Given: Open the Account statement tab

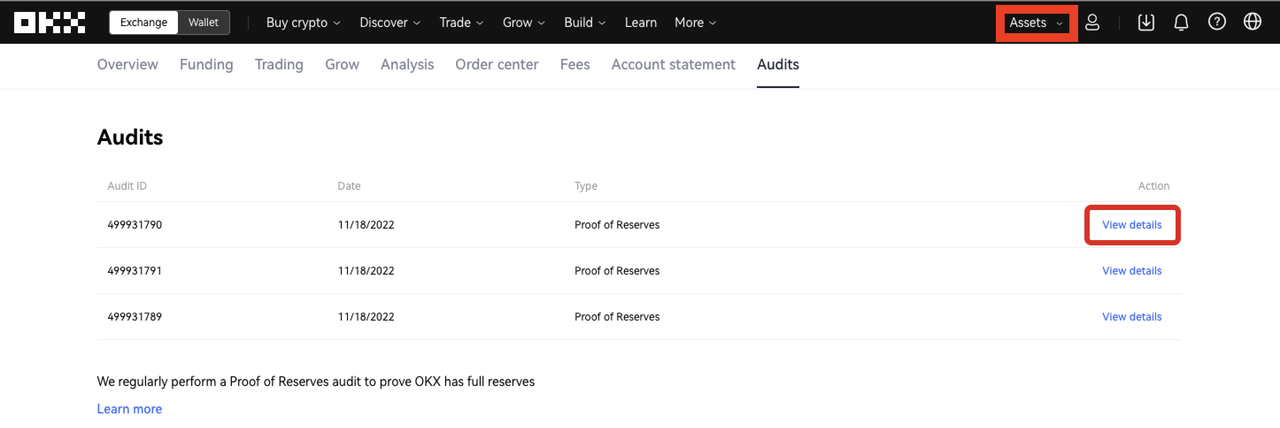Looking at the screenshot, I should click(673, 64).
